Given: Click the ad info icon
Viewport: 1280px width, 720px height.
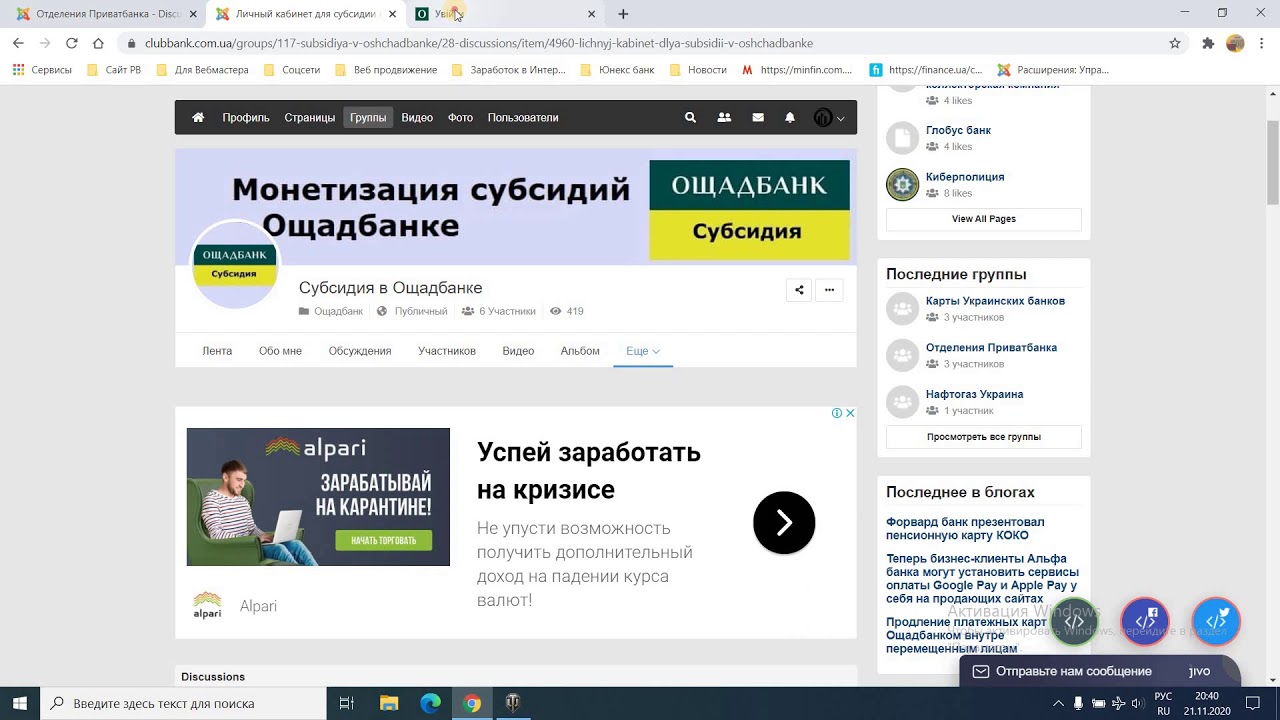Looking at the screenshot, I should tap(837, 413).
